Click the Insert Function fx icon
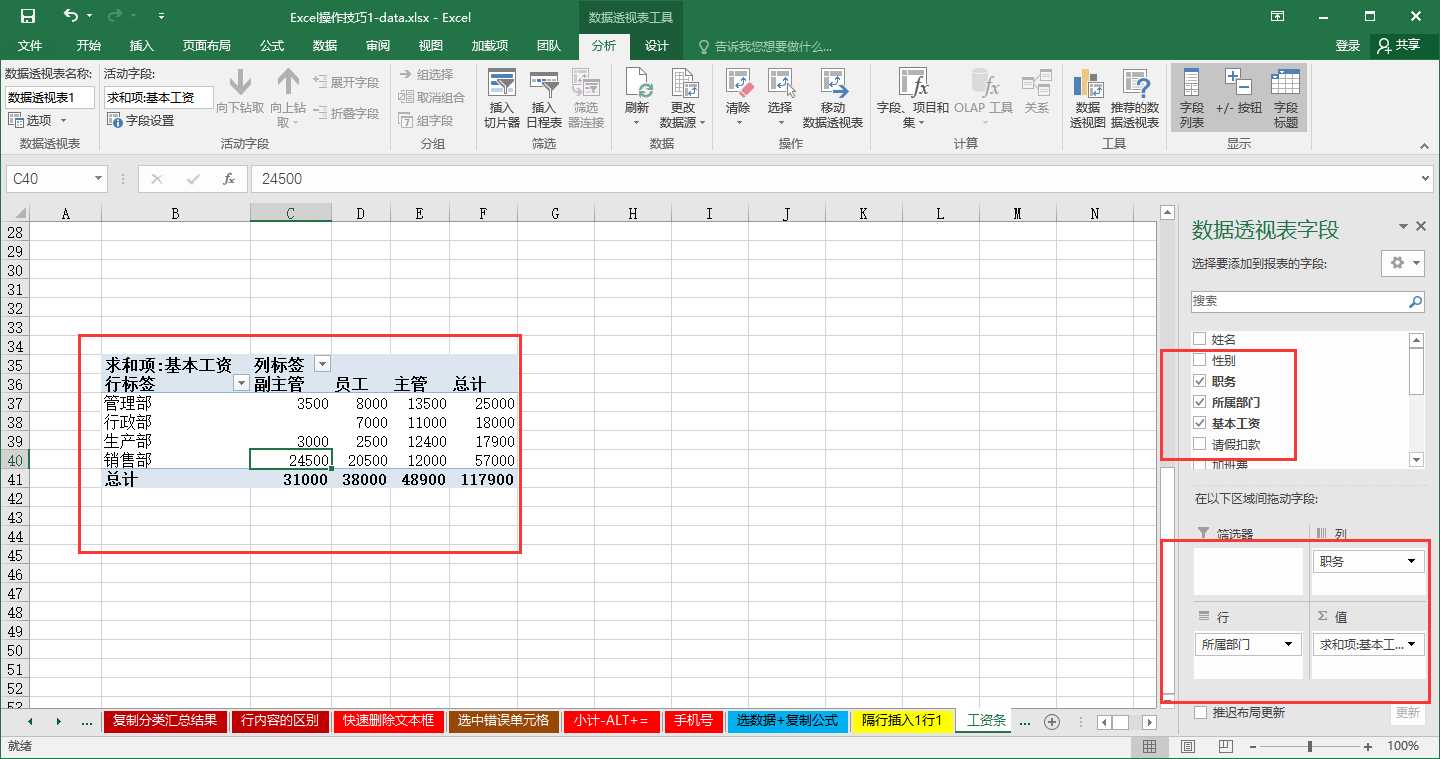The image size is (1440, 759). click(229, 179)
